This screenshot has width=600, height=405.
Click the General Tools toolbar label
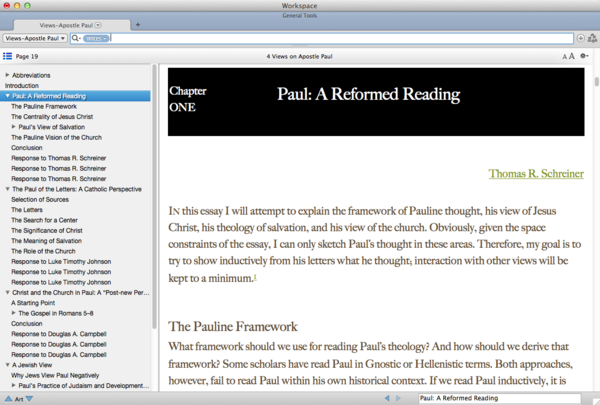pos(300,15)
